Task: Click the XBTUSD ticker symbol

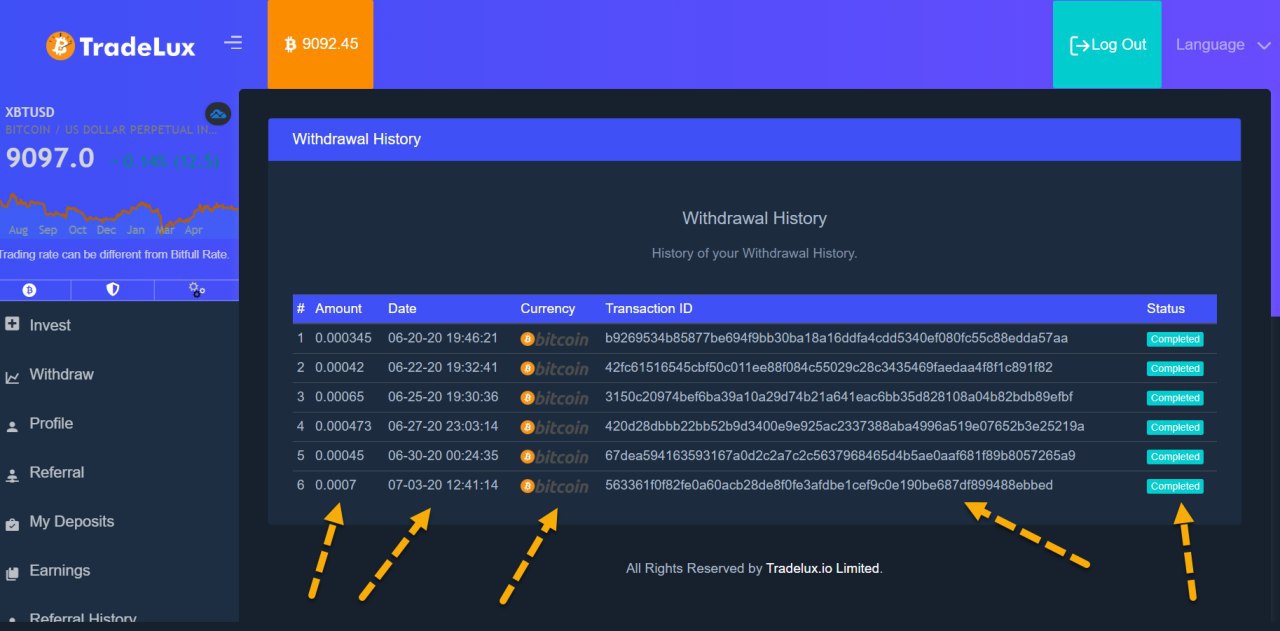Action: pos(30,112)
